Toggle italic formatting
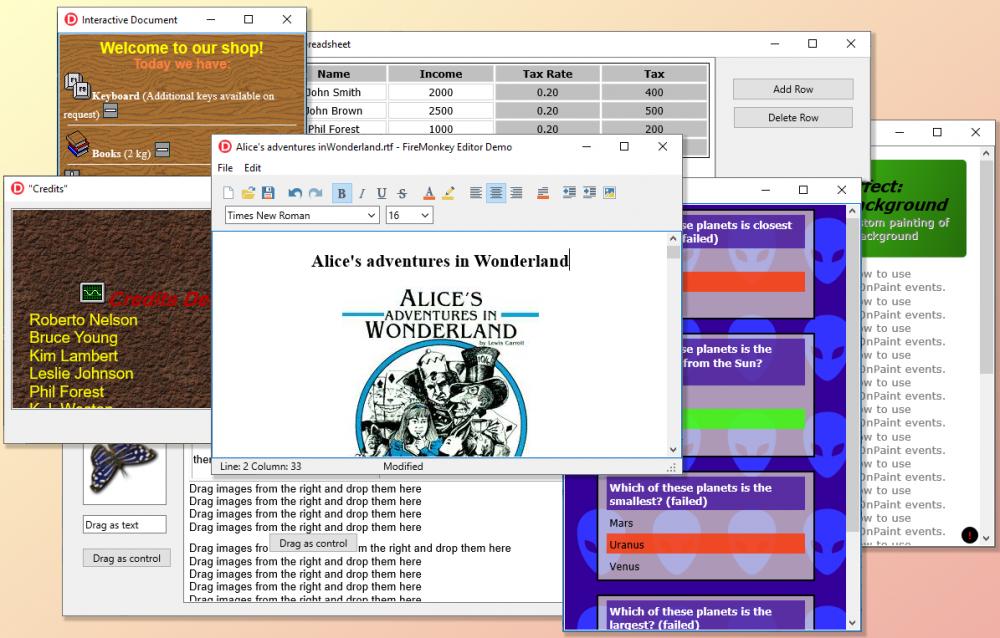 (362, 192)
